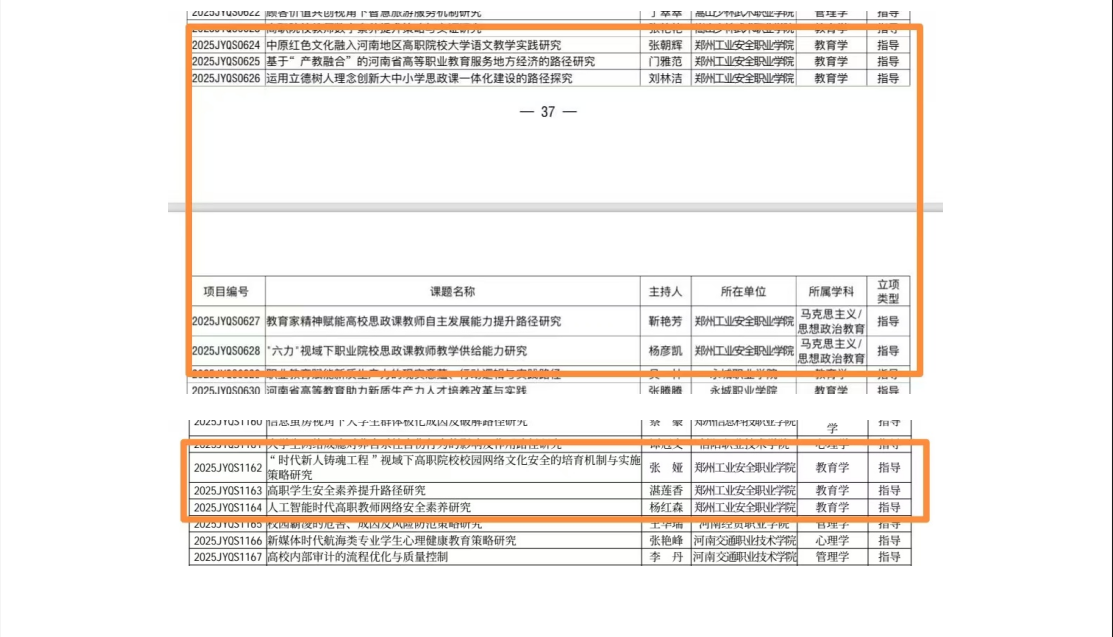This screenshot has width=1113, height=637.
Task: Click header cell 主持人
Action: point(666,291)
